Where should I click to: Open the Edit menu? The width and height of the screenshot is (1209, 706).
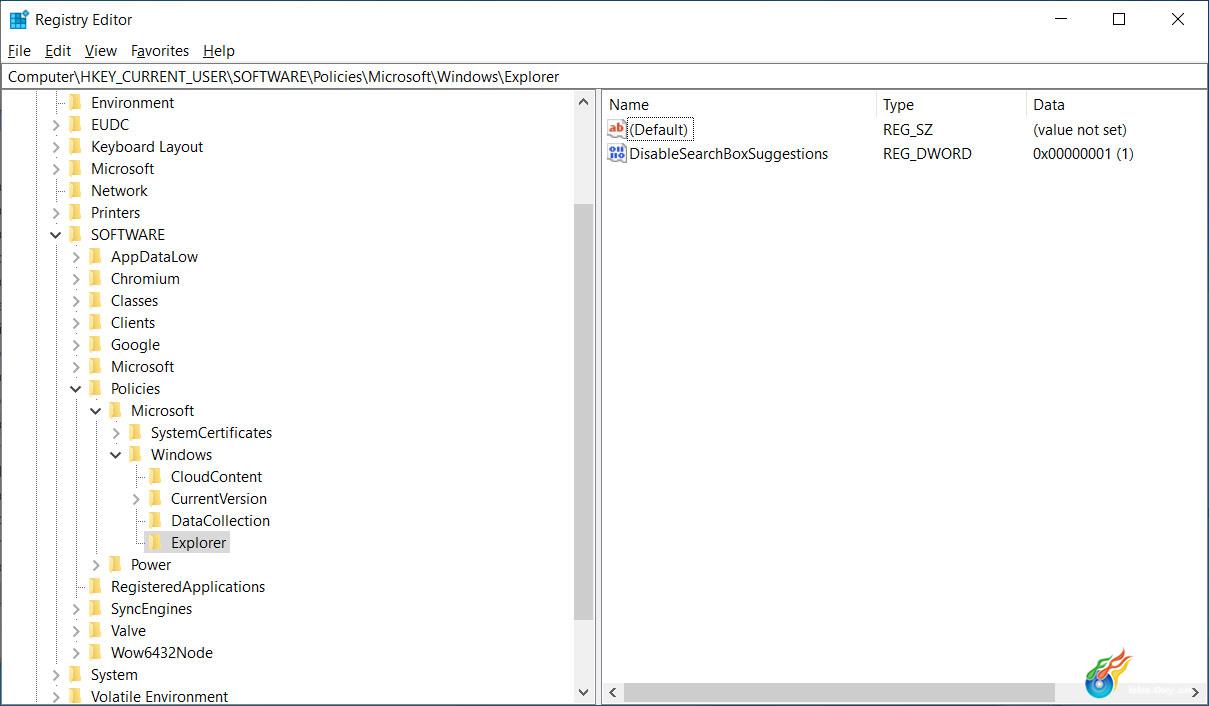58,51
